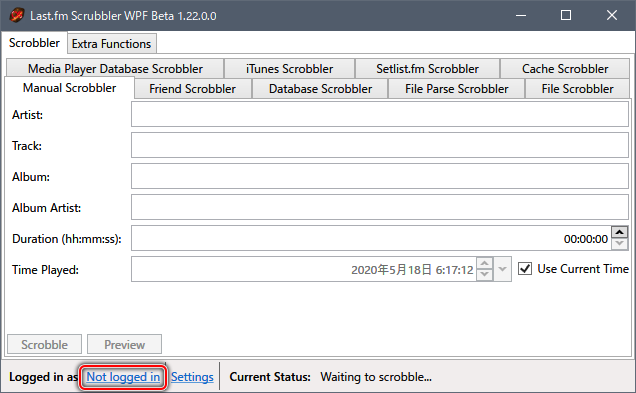636x393 pixels.
Task: Open the Extra Functions tab
Action: coord(111,43)
